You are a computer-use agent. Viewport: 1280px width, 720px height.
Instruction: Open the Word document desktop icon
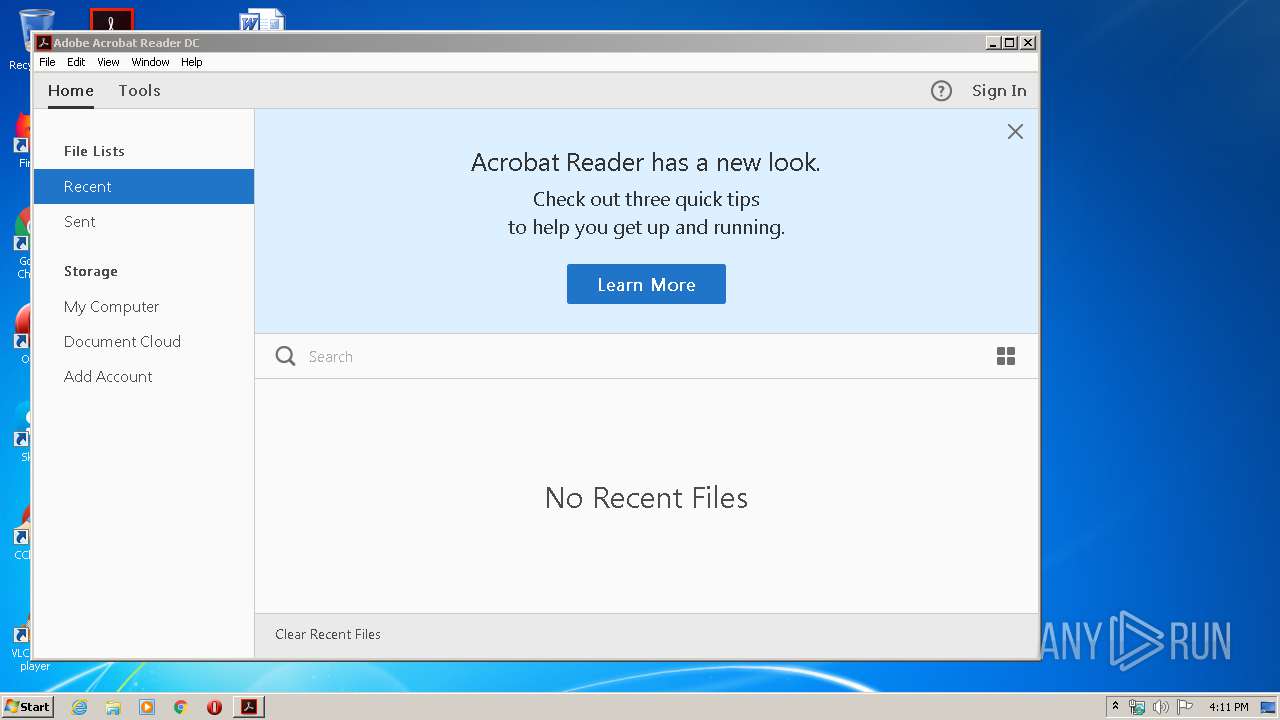click(x=262, y=20)
